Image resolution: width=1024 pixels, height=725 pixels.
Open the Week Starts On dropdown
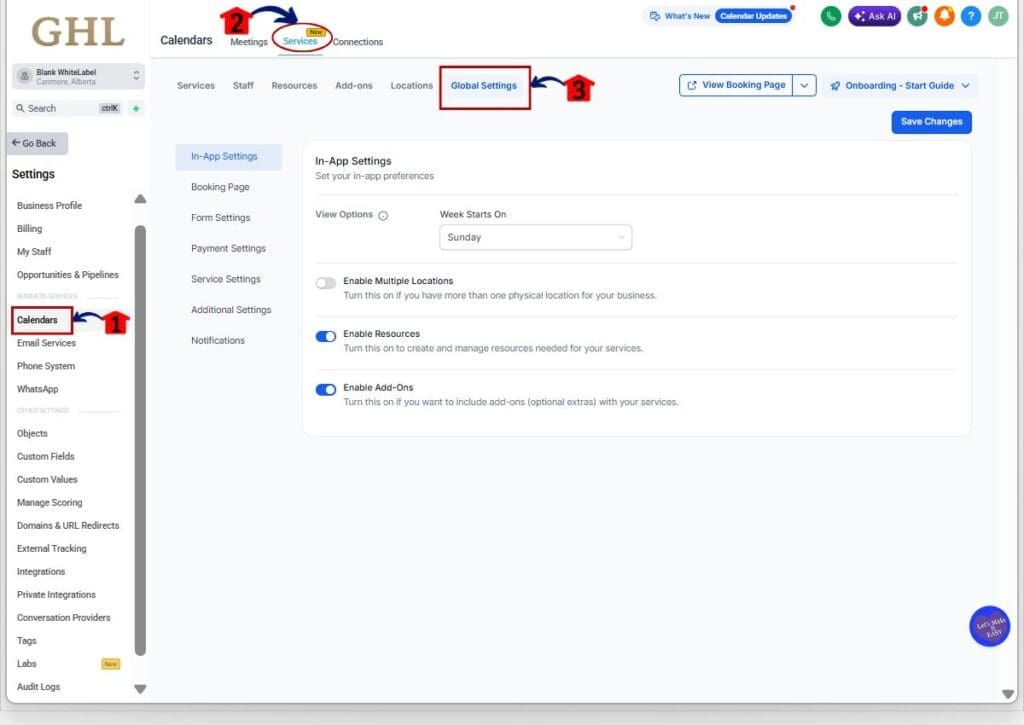(x=535, y=237)
